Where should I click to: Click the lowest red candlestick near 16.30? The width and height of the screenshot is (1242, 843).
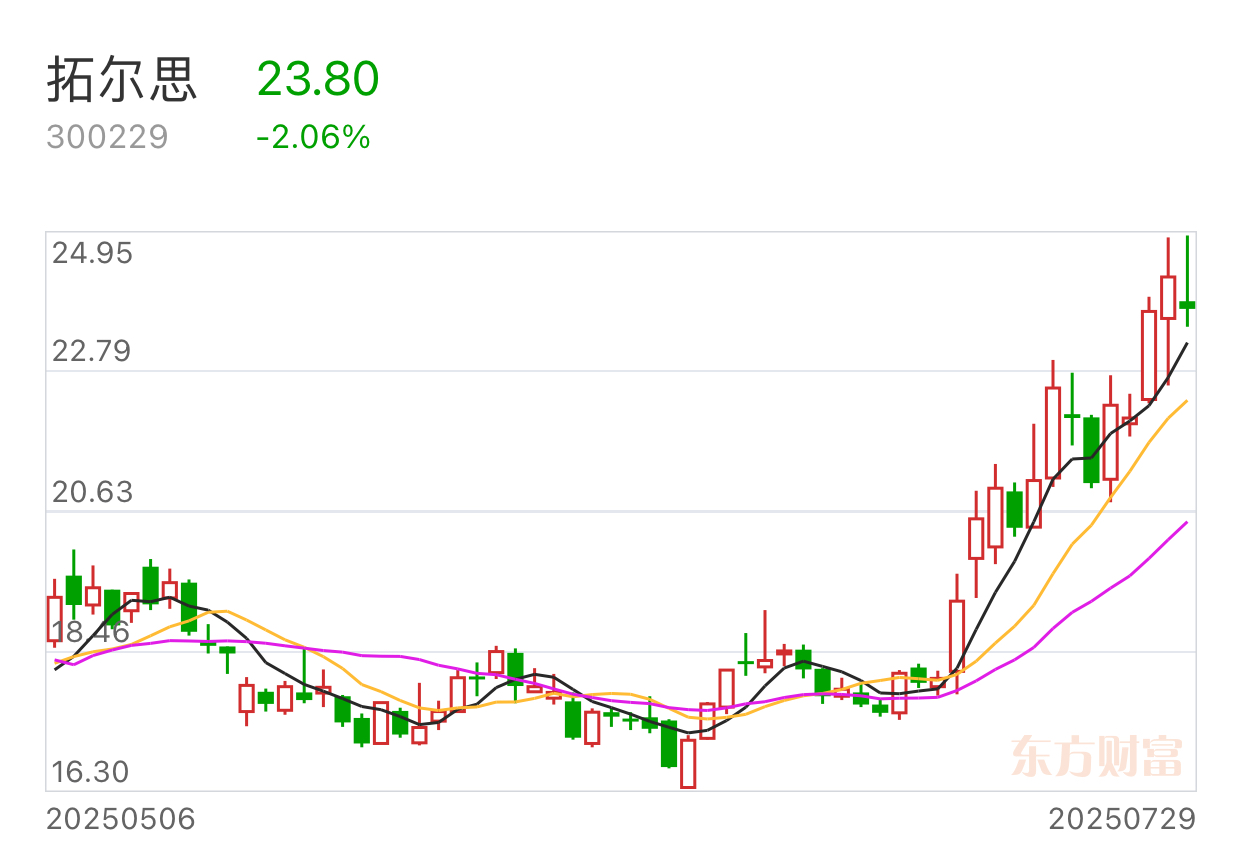click(688, 763)
